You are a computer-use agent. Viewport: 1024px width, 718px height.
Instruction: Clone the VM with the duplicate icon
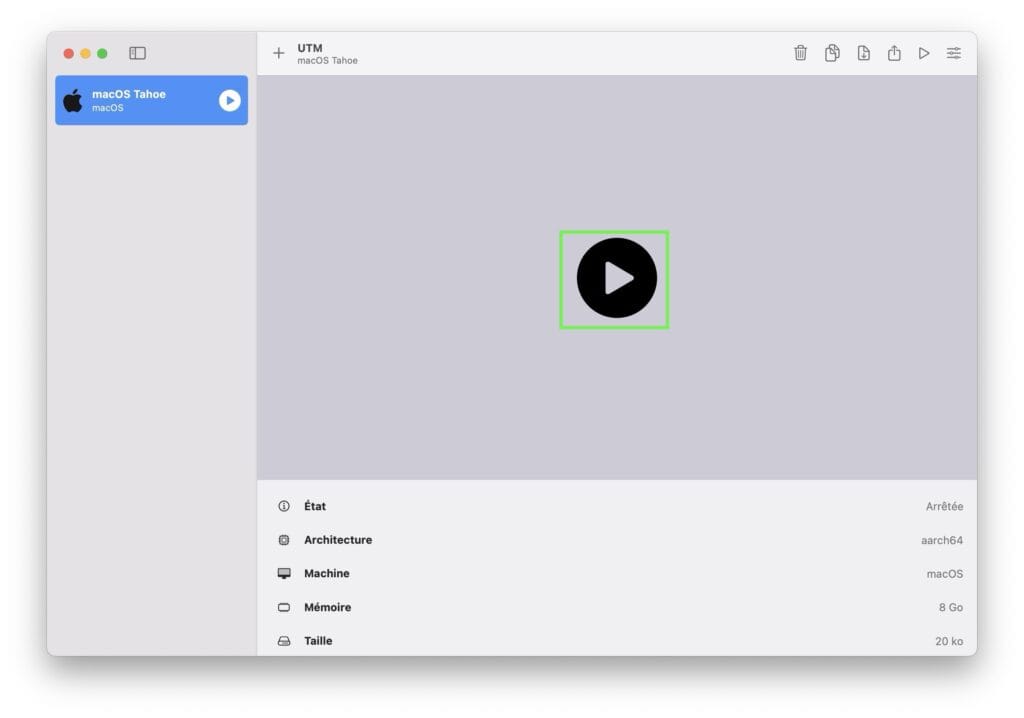tap(831, 53)
